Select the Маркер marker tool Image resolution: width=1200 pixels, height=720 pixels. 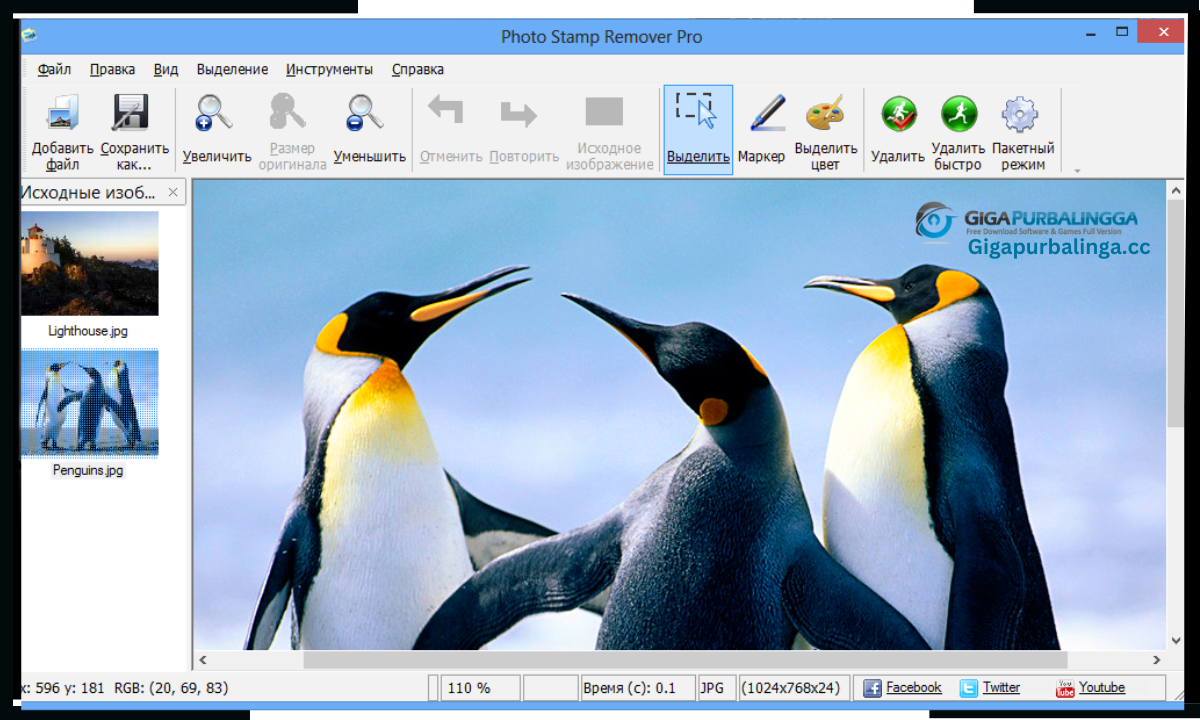[x=766, y=112]
